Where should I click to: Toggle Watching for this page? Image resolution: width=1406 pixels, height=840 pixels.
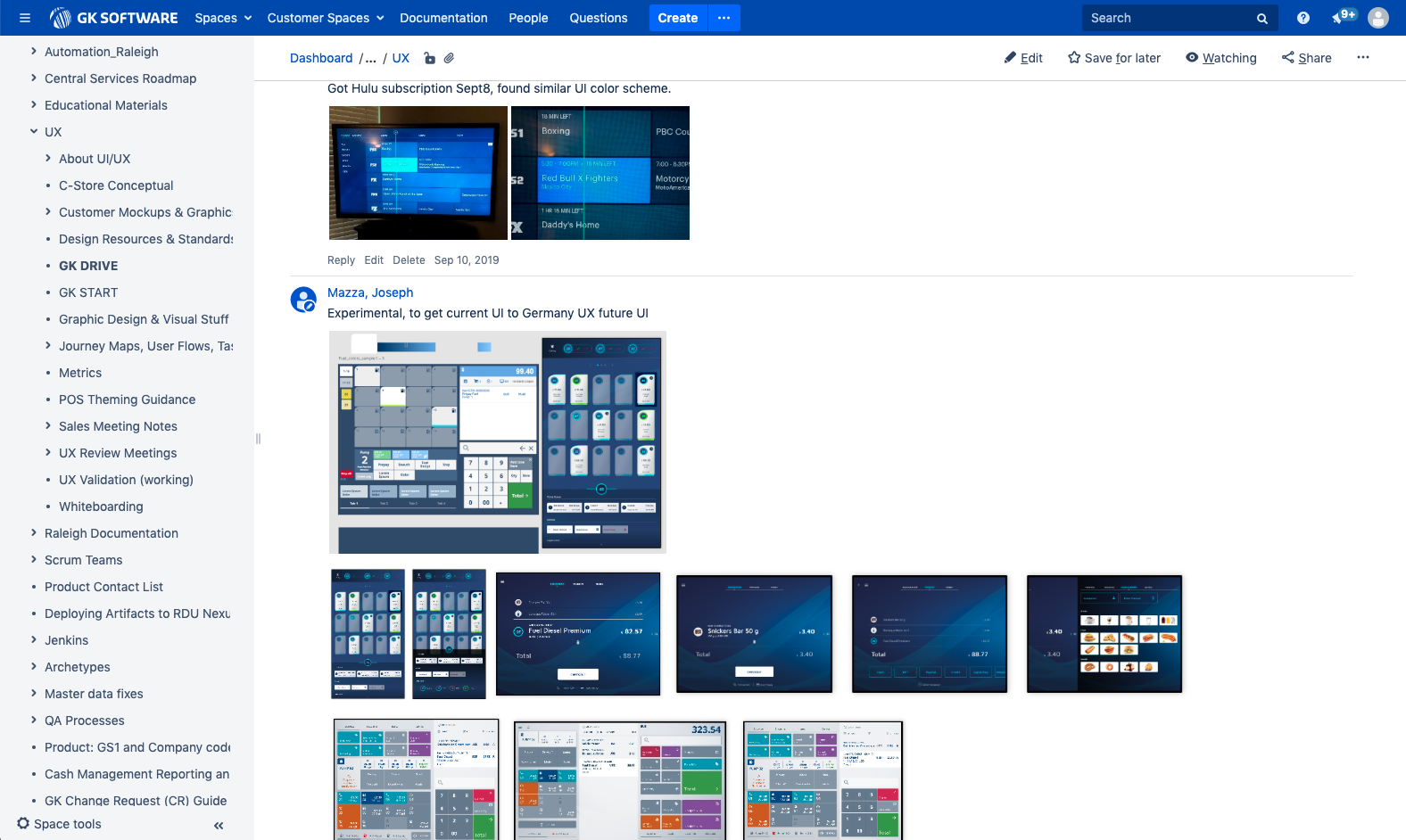(1220, 58)
